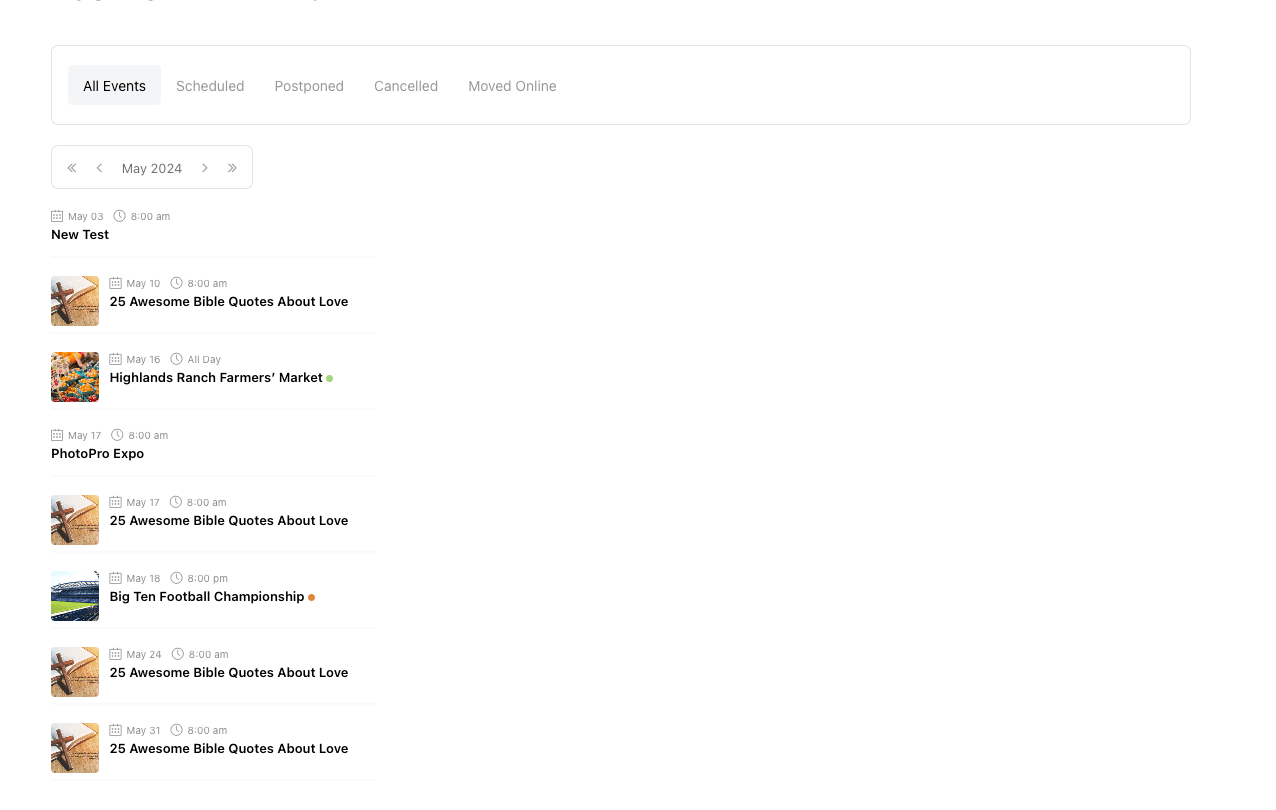Switch to the Scheduled filter tab
The width and height of the screenshot is (1276, 810).
(x=210, y=86)
